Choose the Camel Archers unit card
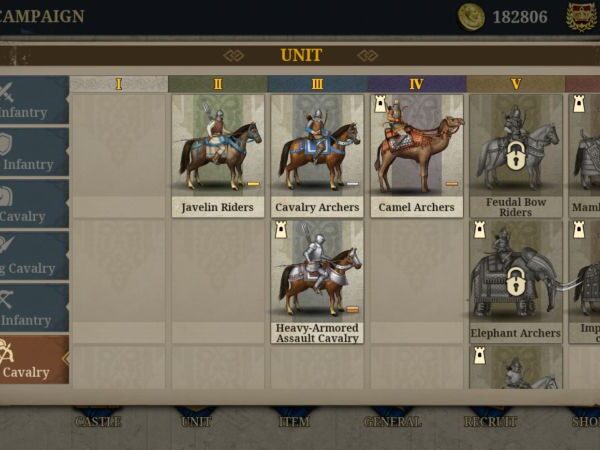 [x=416, y=156]
